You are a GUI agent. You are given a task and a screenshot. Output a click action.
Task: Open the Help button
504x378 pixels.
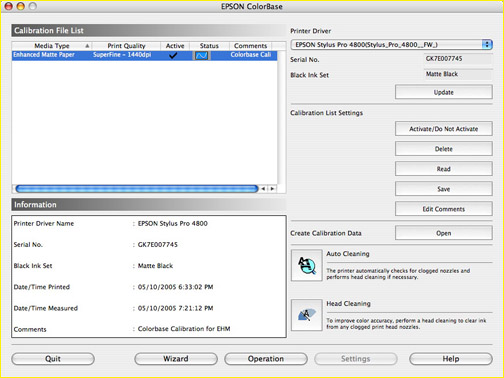451,359
